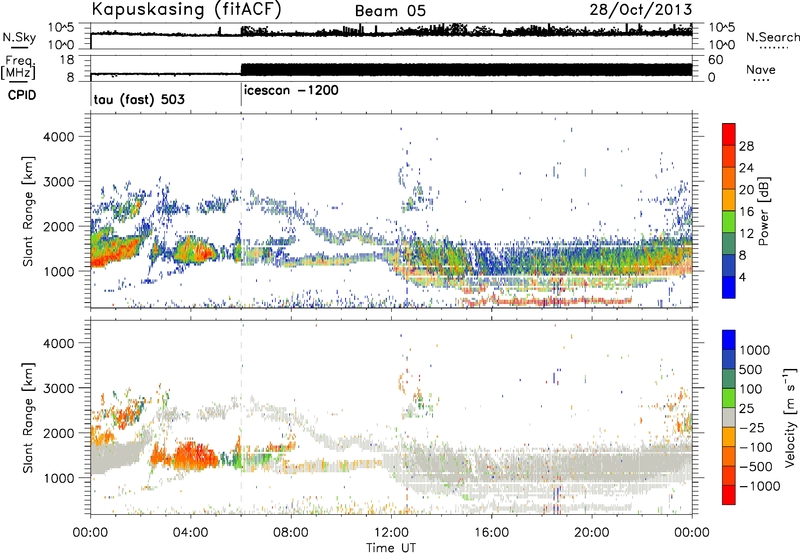Click the red top segment of Power colorbar
This screenshot has width=800, height=554.
click(729, 134)
